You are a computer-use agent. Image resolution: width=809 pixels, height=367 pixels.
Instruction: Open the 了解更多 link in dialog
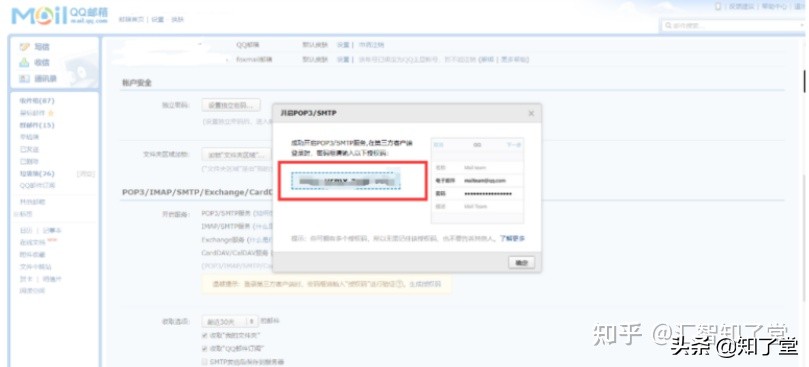click(512, 238)
